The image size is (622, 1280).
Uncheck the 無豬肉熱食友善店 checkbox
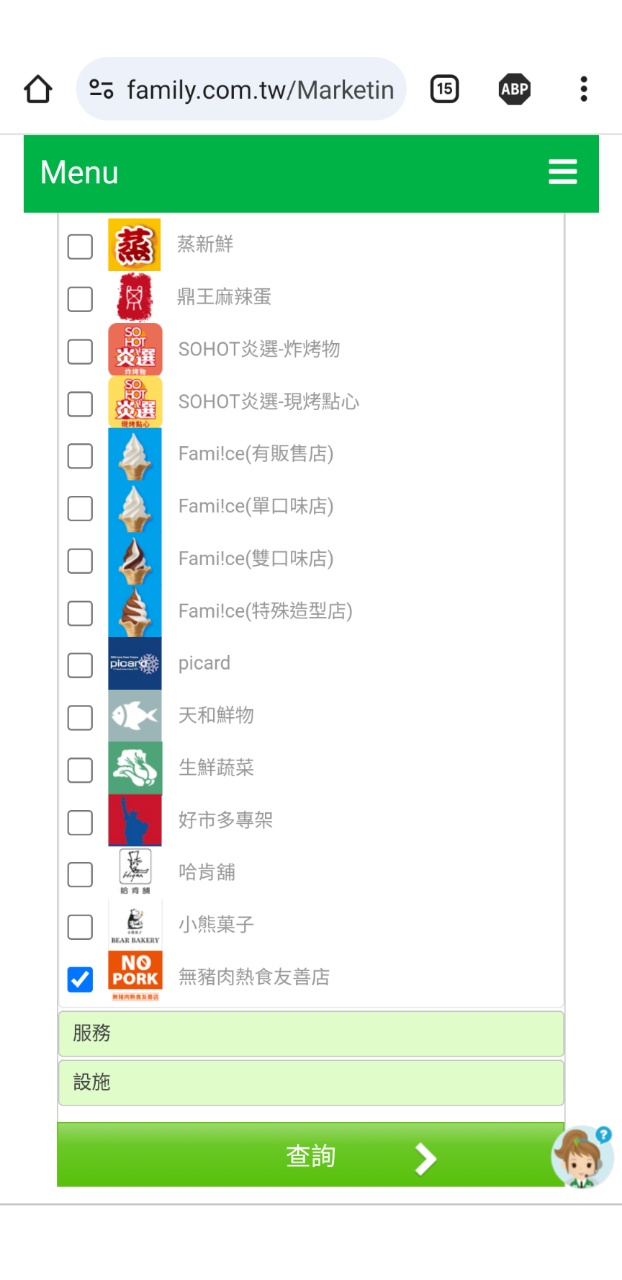point(80,979)
